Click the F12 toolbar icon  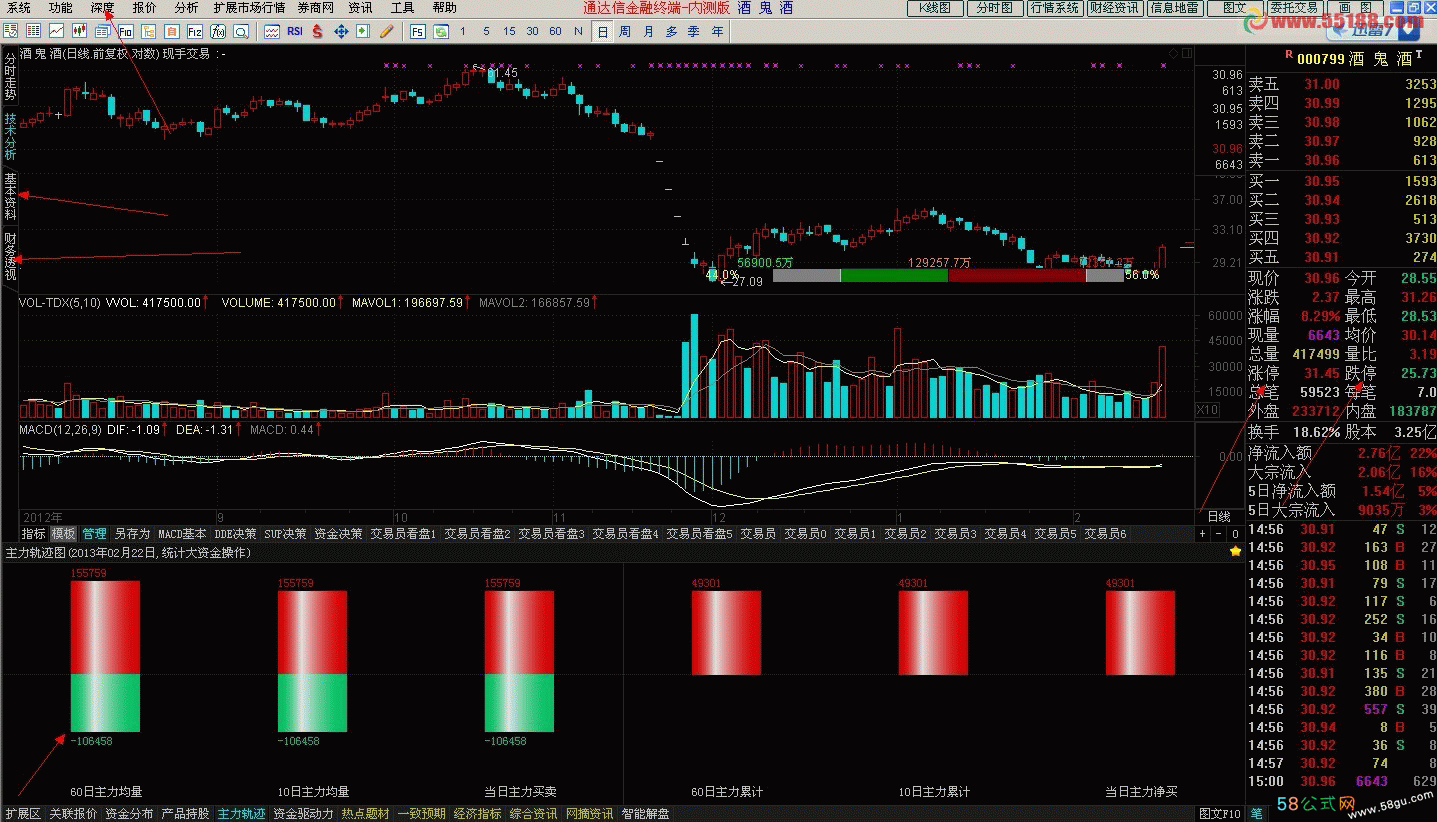[x=195, y=31]
